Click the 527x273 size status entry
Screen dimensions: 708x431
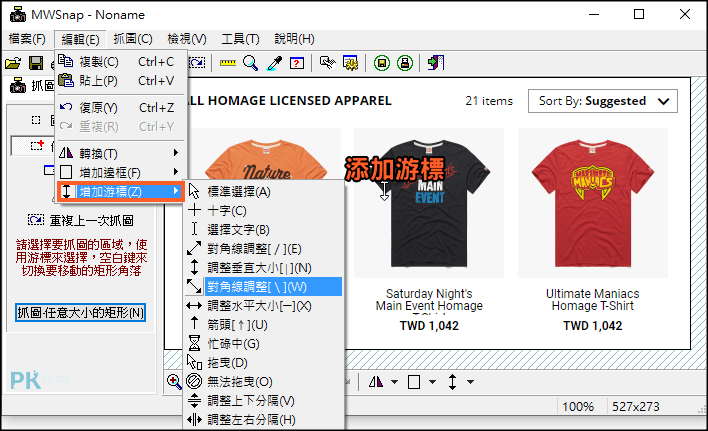click(x=636, y=407)
